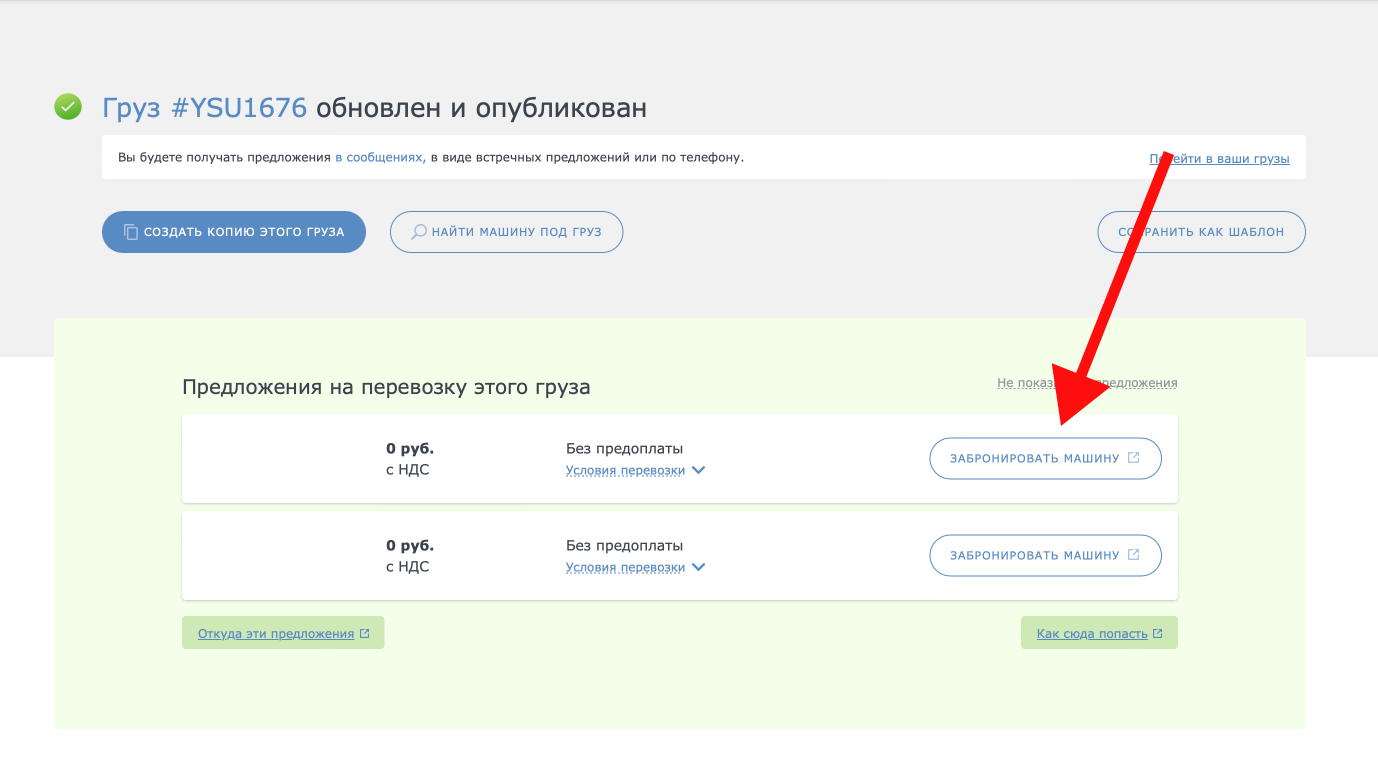Click green success checkmark icon
1378x773 pixels.
pos(68,107)
